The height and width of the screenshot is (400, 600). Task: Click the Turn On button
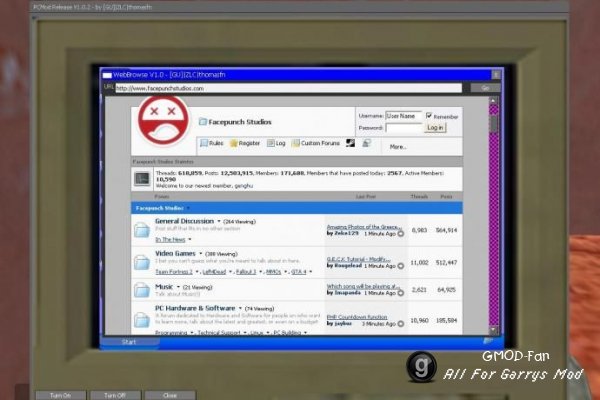(x=61, y=395)
